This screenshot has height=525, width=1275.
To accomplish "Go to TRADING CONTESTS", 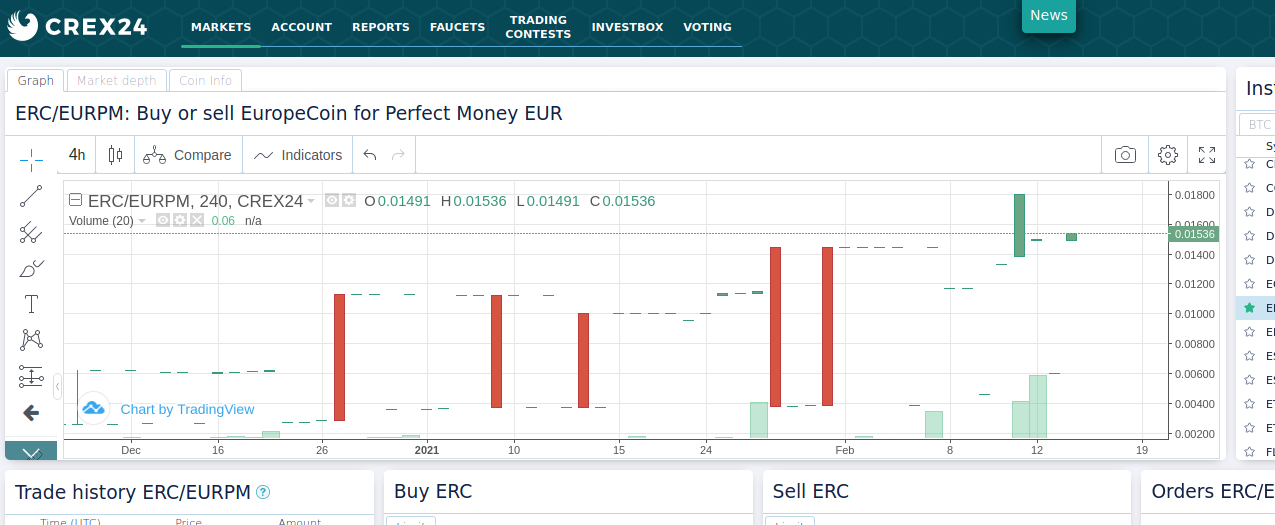I will tap(538, 27).
